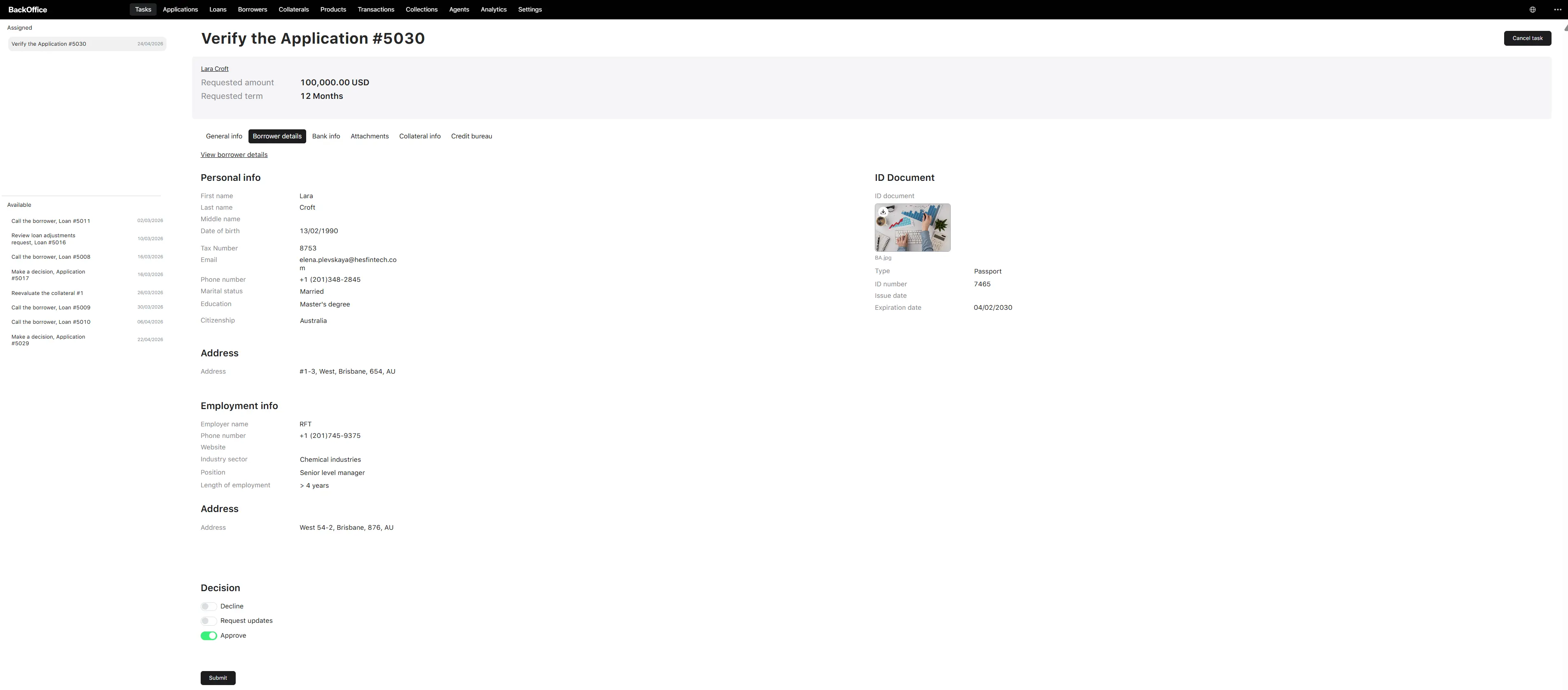Click the globe language icon
Screen dimensions: 1568x690
click(1532, 10)
